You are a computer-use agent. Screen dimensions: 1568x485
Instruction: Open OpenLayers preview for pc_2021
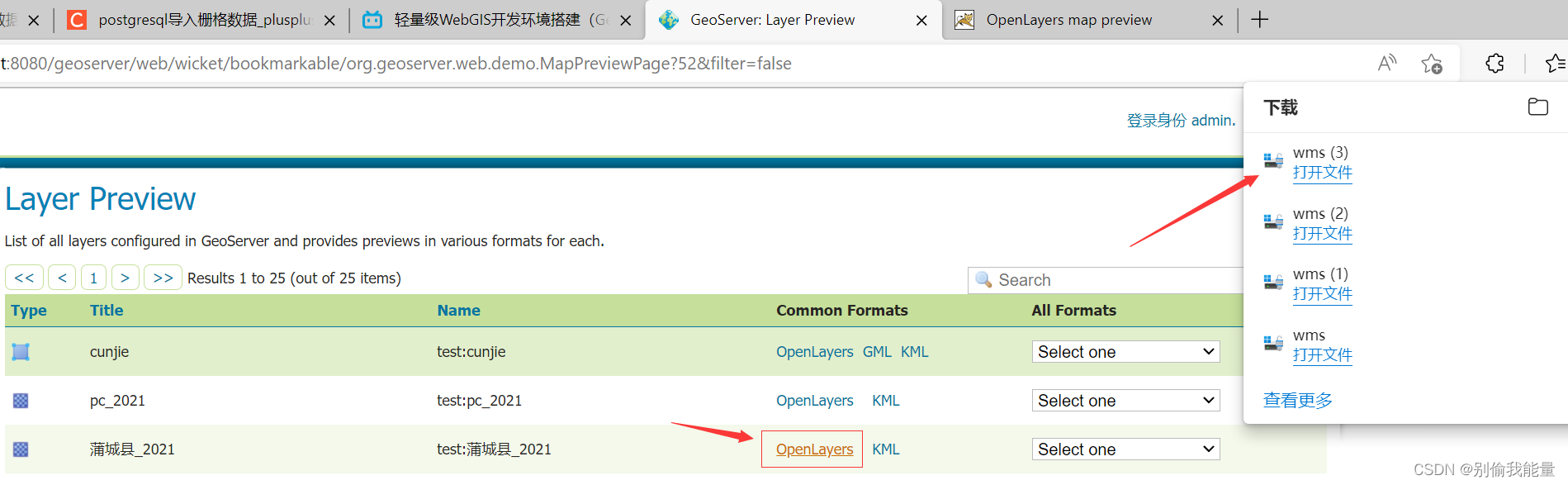click(814, 401)
